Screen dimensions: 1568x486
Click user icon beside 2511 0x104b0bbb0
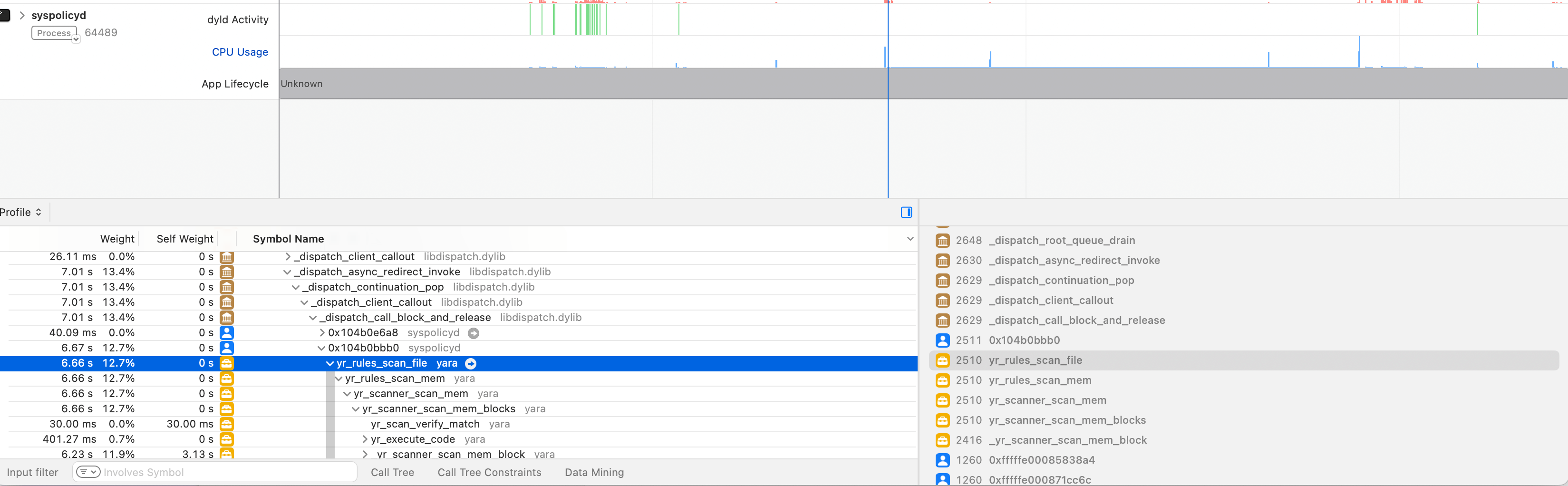942,340
